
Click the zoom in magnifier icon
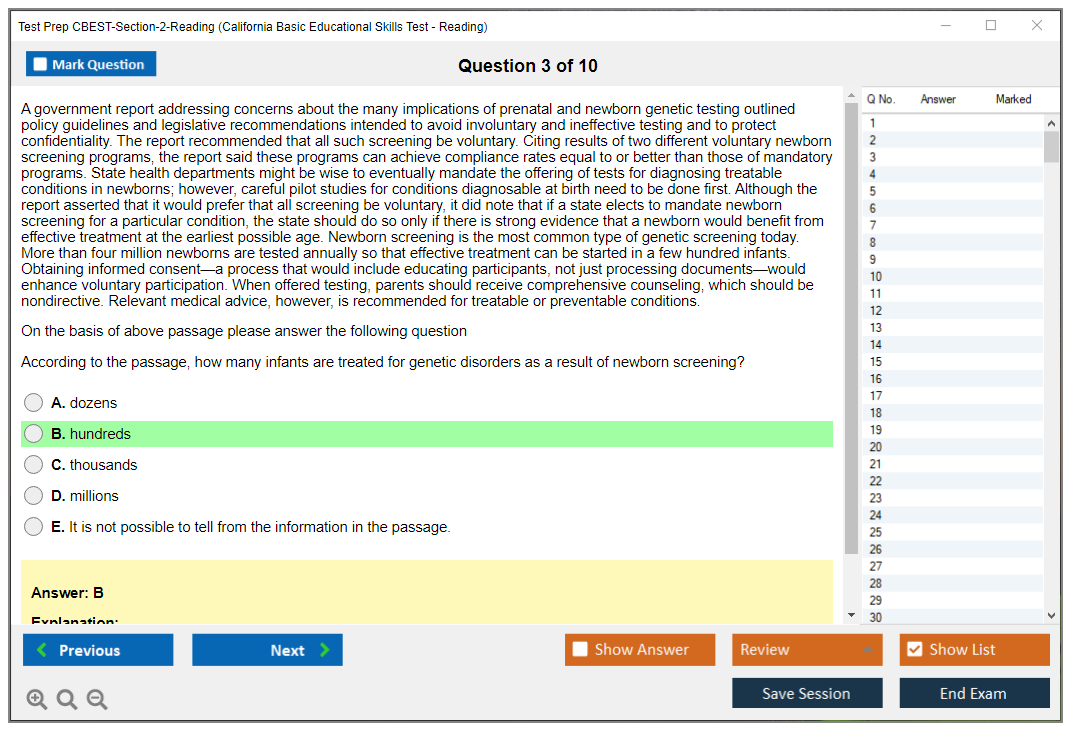37,700
